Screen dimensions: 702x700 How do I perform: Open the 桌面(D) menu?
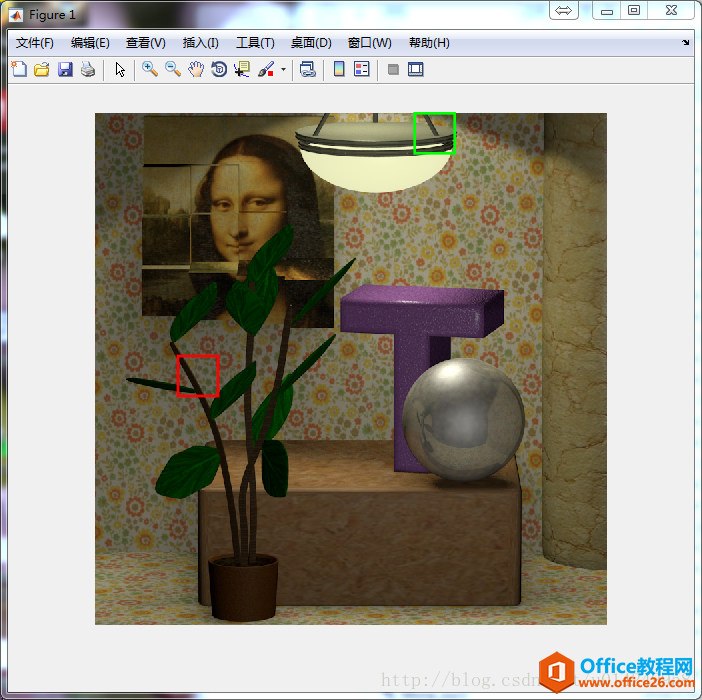click(x=311, y=43)
